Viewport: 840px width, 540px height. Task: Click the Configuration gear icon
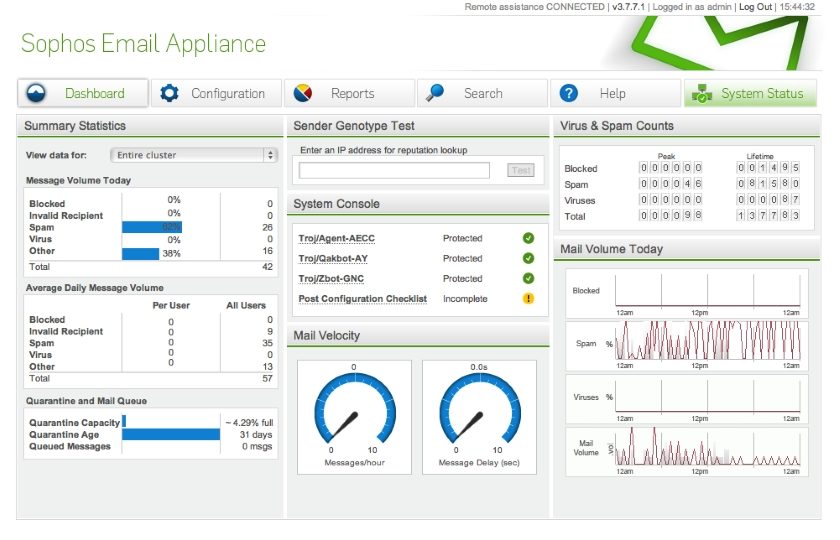pyautogui.click(x=169, y=93)
